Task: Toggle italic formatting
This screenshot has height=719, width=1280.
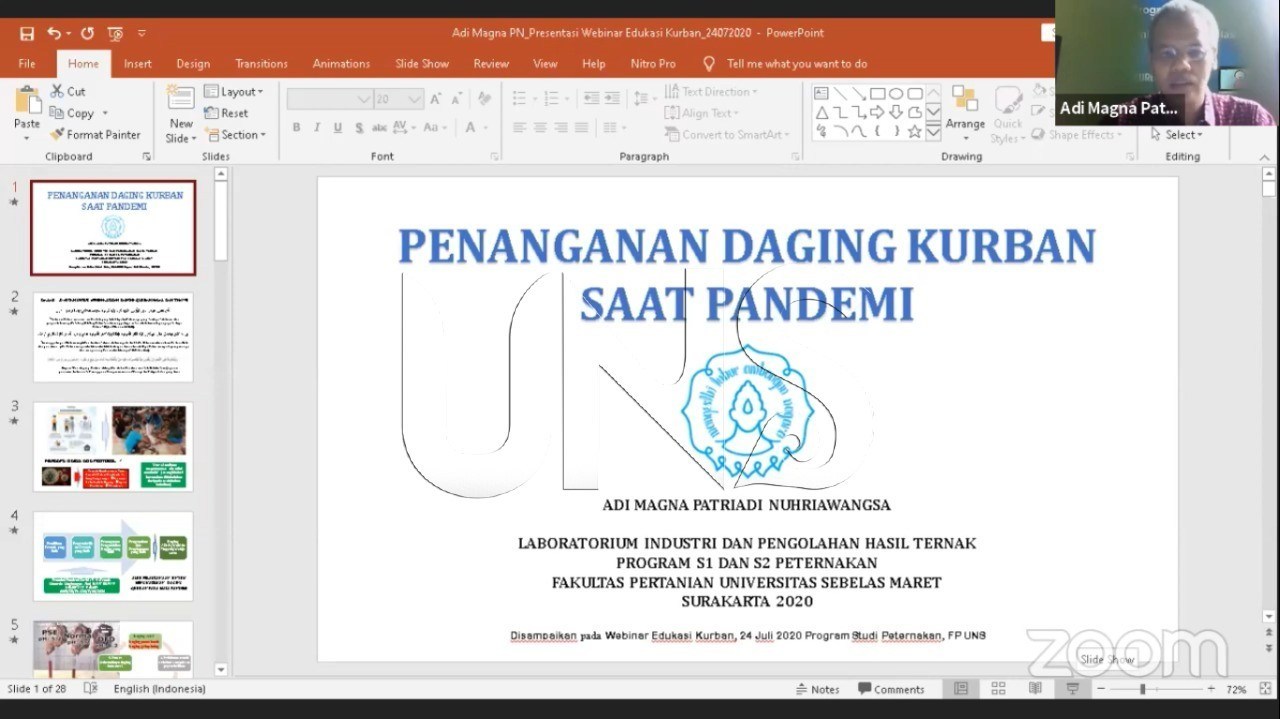Action: point(316,127)
